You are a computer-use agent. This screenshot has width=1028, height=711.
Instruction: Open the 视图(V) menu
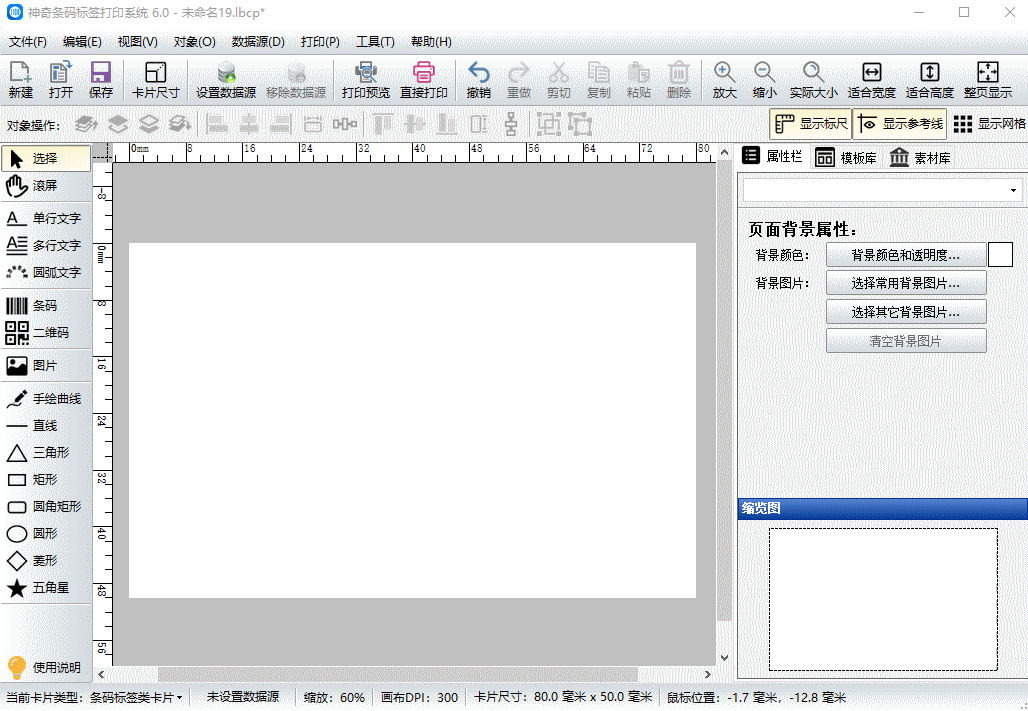[x=138, y=42]
